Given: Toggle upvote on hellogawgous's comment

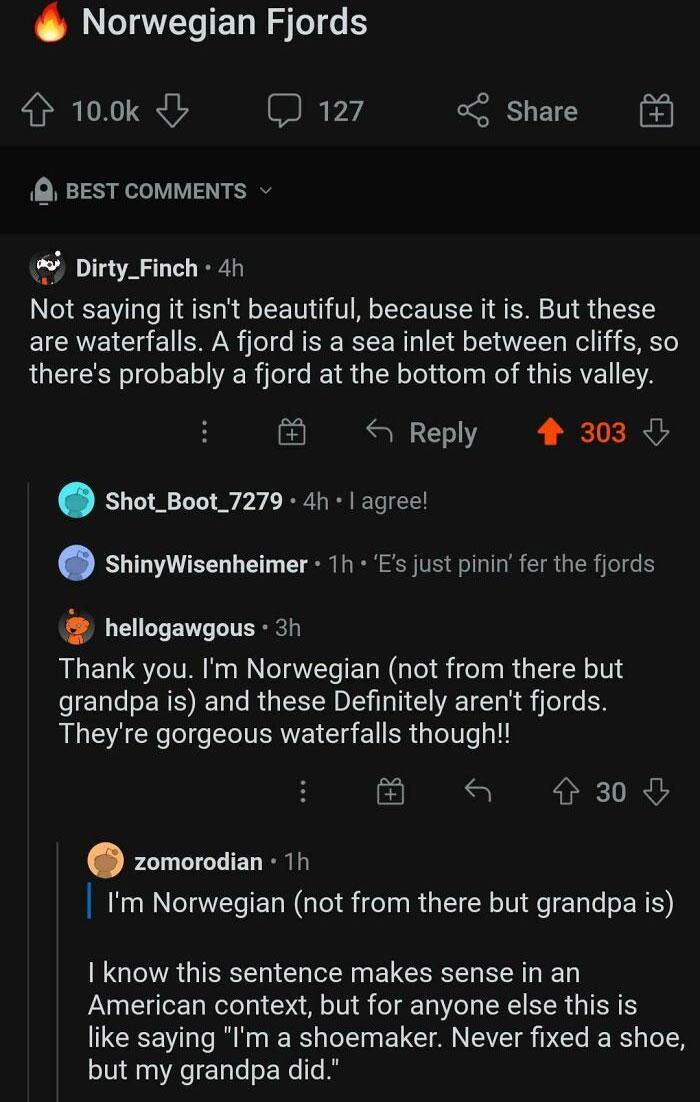Looking at the screenshot, I should pos(567,791).
